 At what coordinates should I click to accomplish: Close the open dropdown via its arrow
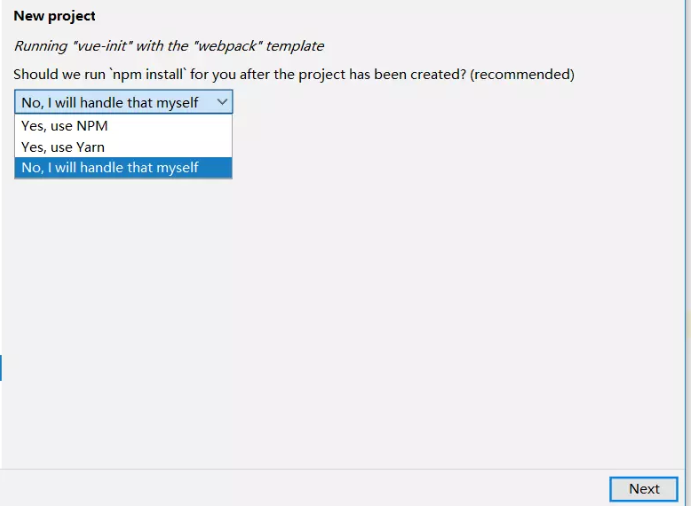[222, 102]
